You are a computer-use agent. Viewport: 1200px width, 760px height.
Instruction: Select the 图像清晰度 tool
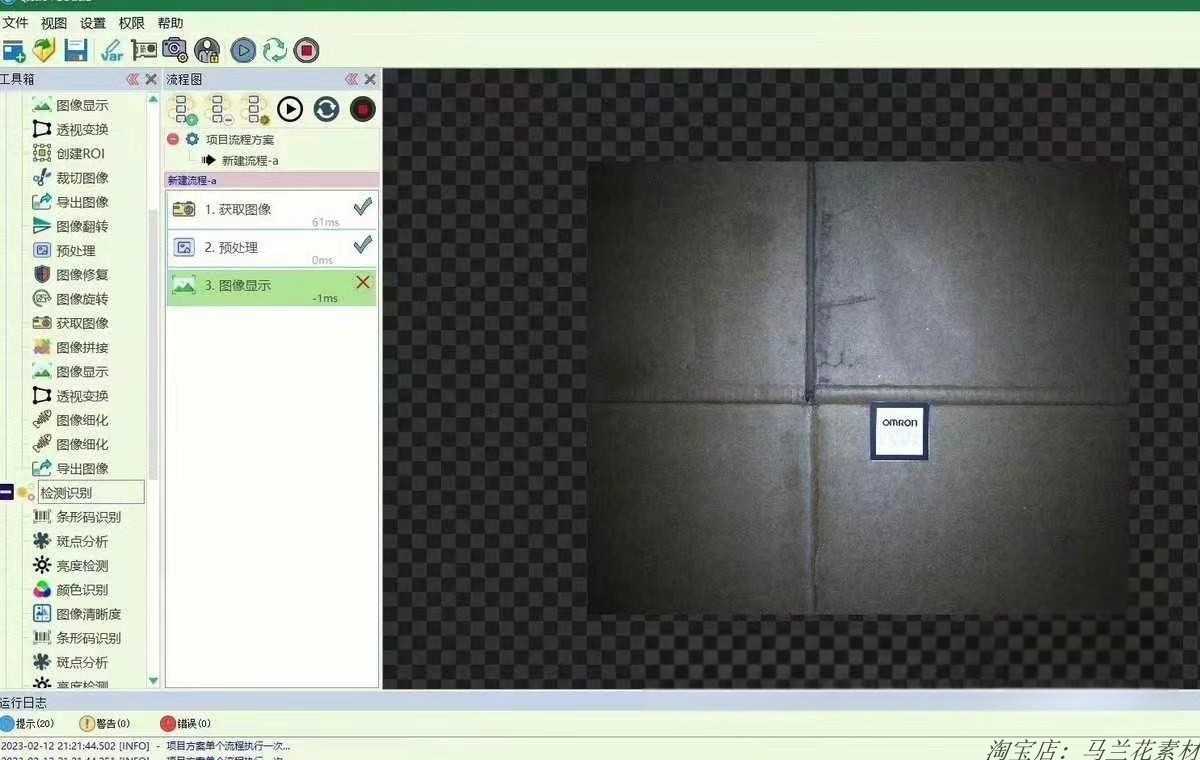tap(77, 614)
